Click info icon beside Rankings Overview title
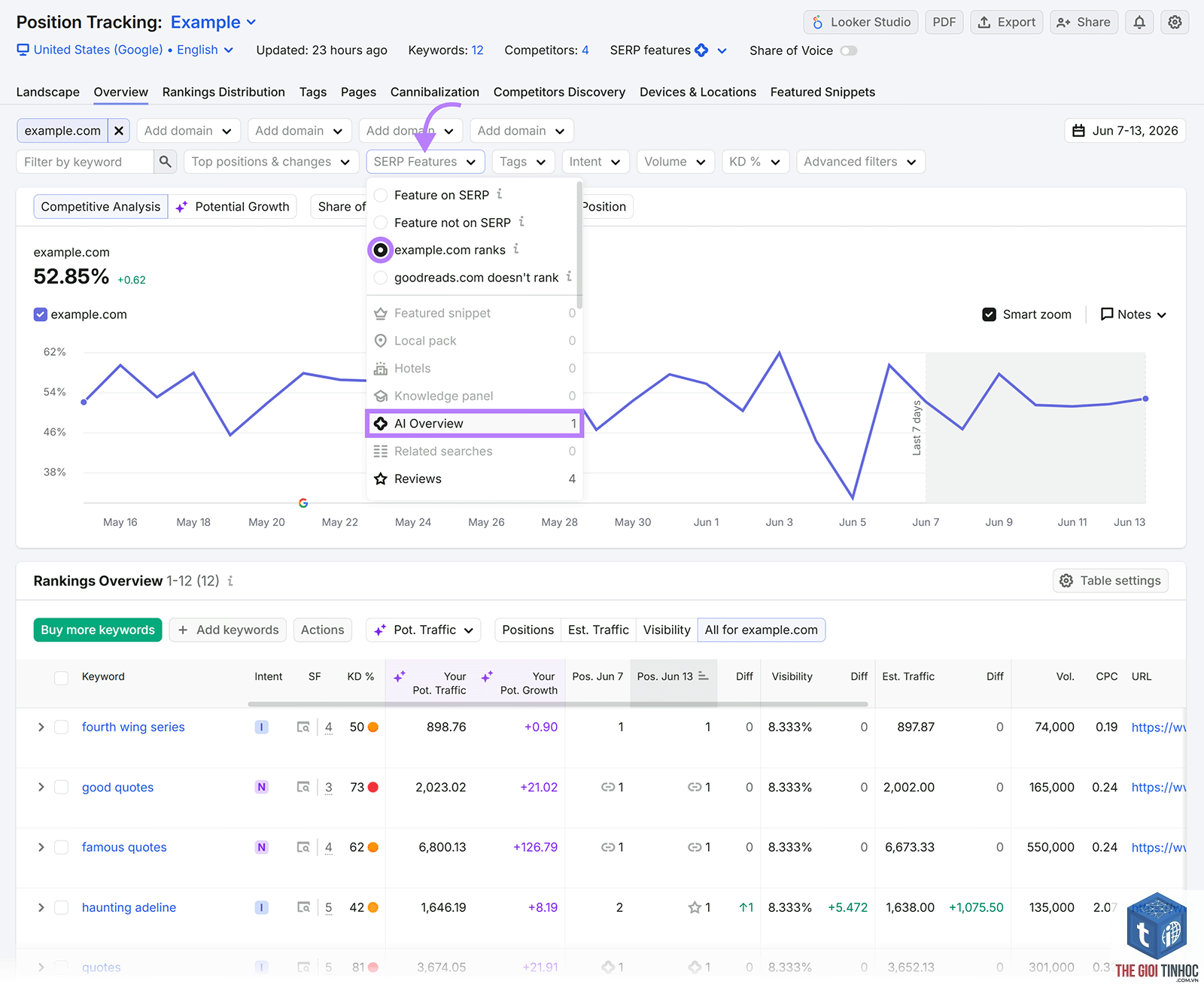Viewport: 1204px width, 984px height. 230,581
